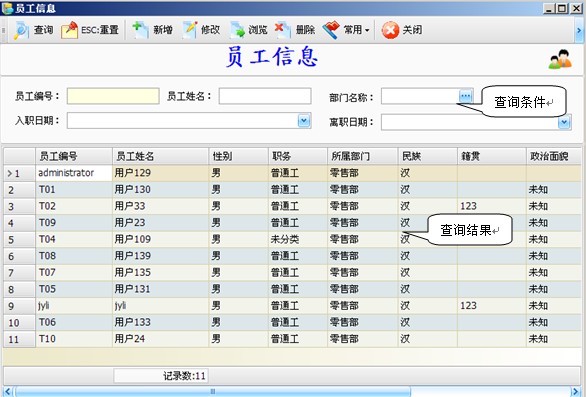Select the T01 employee number cell
Screen dimensions: 586x397
point(74,190)
